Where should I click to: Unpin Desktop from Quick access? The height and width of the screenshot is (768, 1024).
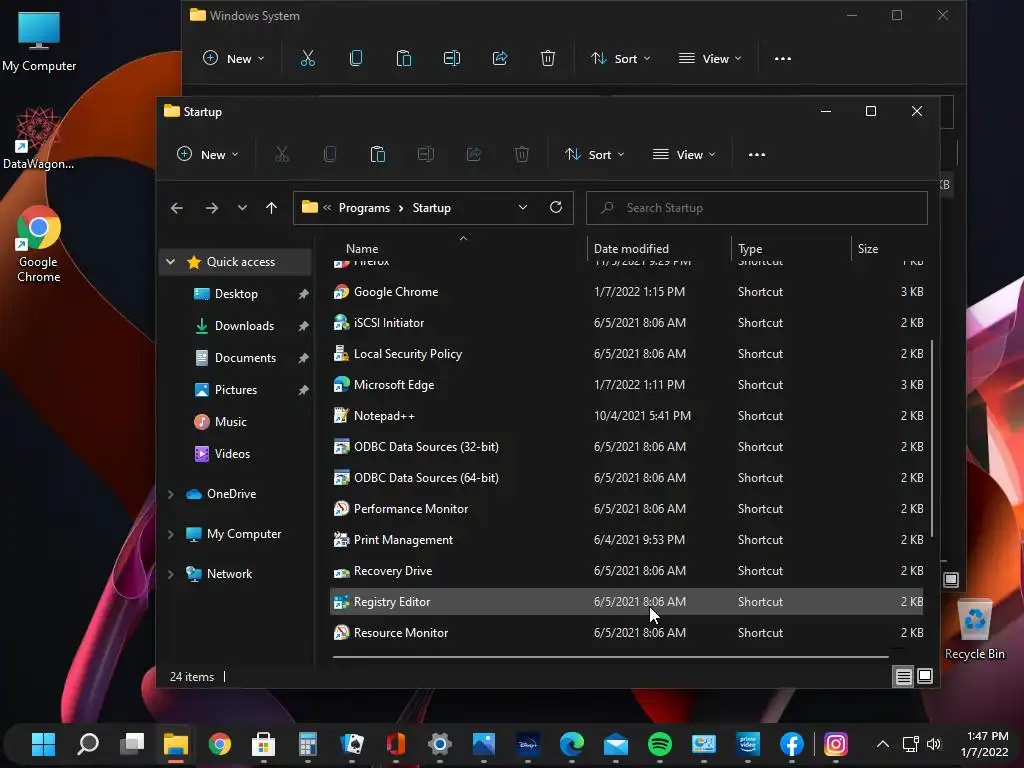coord(303,295)
